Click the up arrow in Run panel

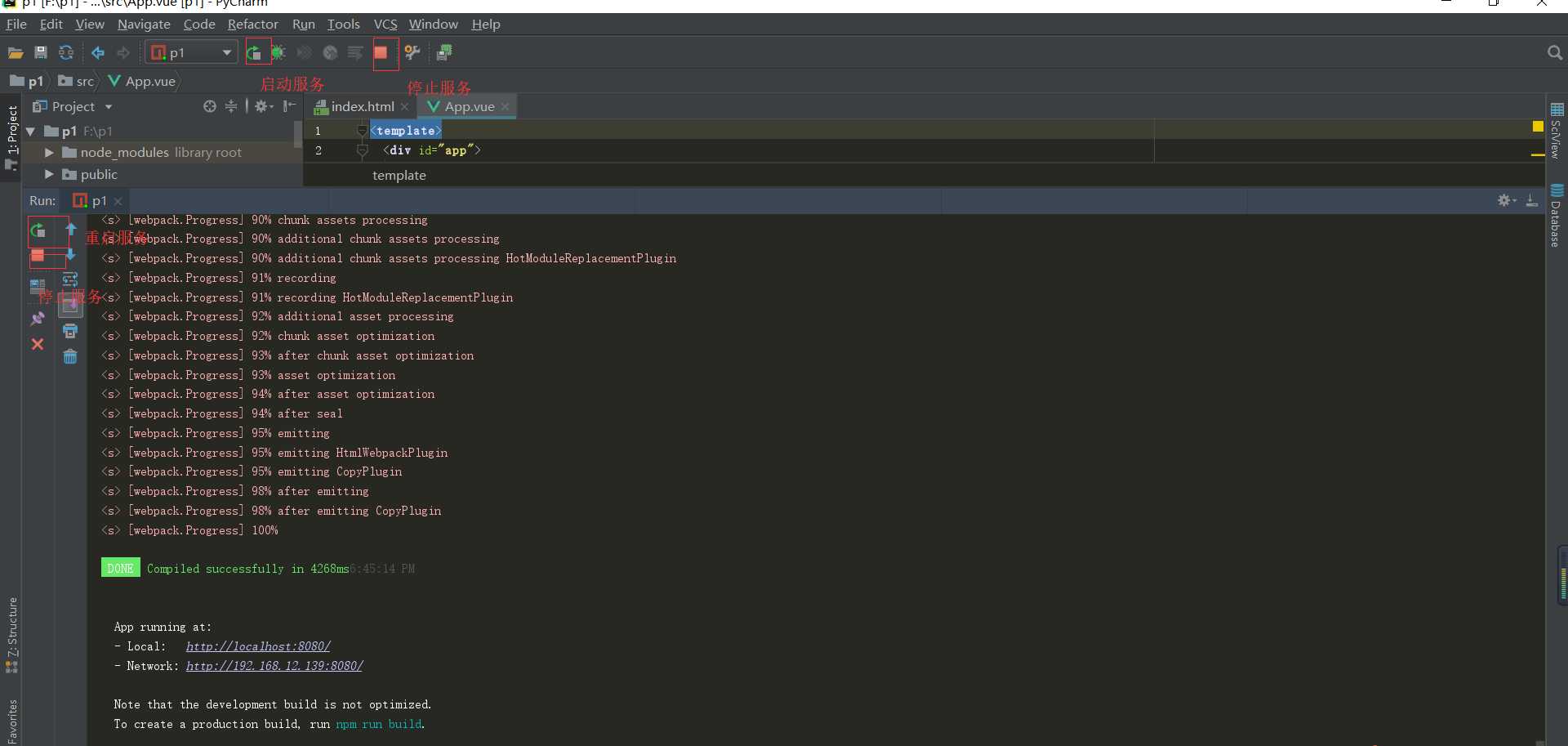tap(71, 230)
